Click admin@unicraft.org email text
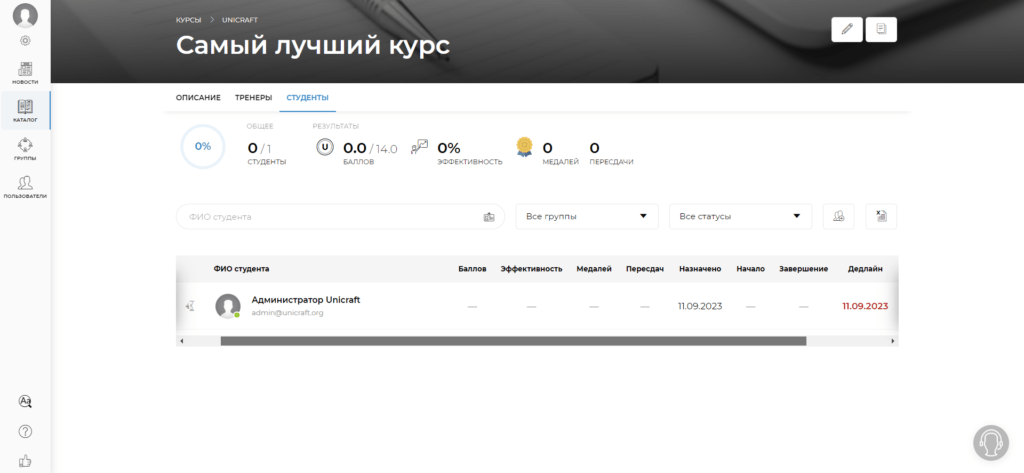1024x473 pixels. pyautogui.click(x=287, y=313)
